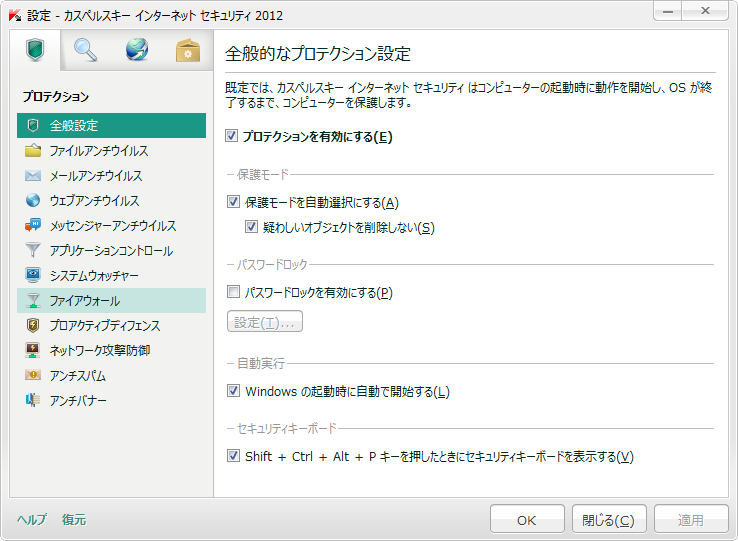Click the メールアンチウイルス envelope icon
This screenshot has width=738, height=541.
click(x=33, y=176)
